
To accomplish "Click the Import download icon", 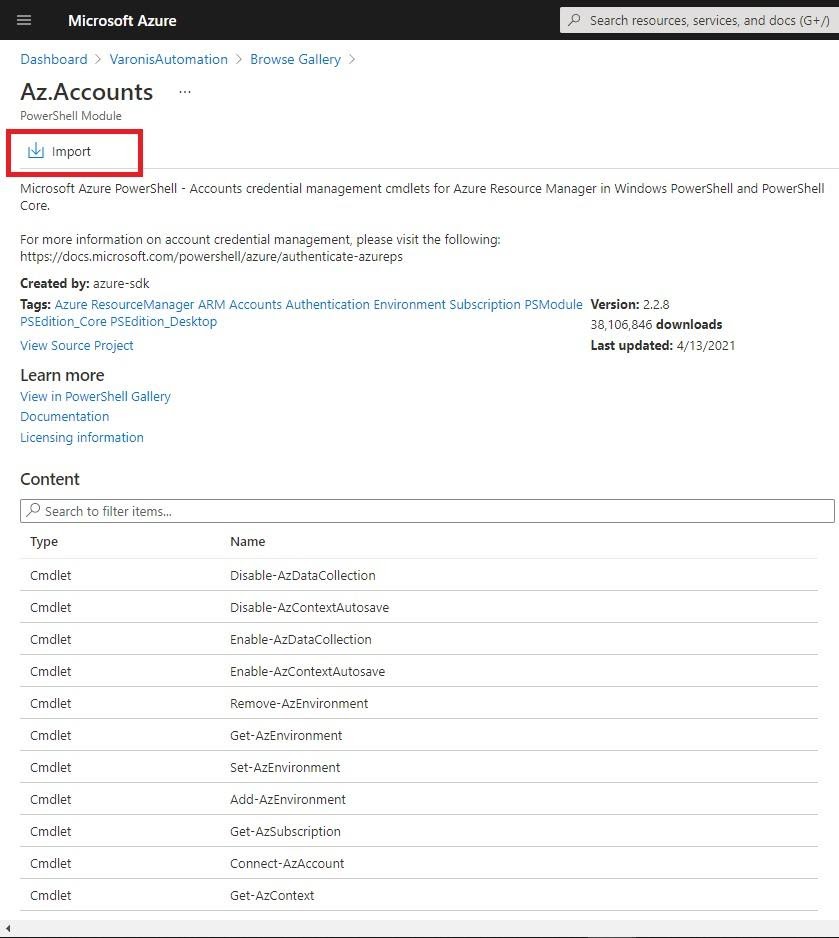I will [36, 151].
